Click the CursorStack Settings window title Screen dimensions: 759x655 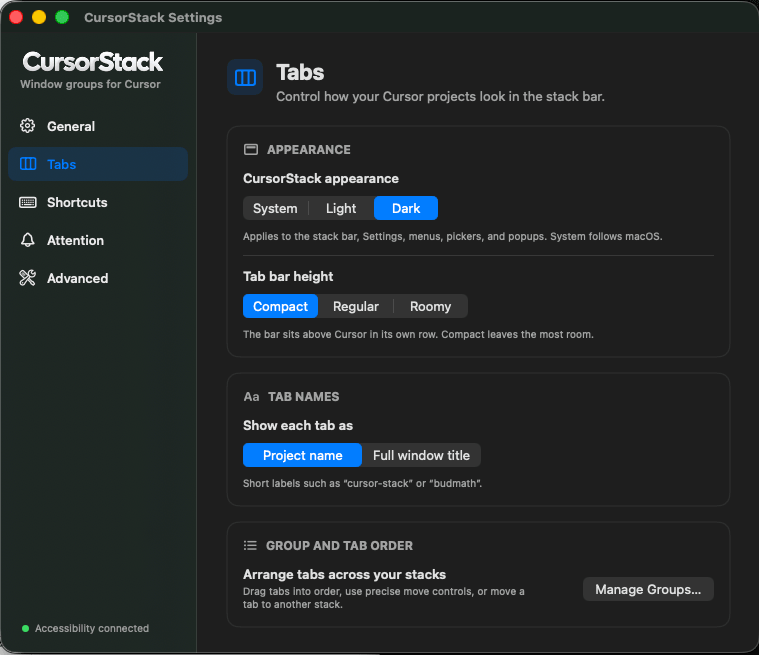pos(153,17)
